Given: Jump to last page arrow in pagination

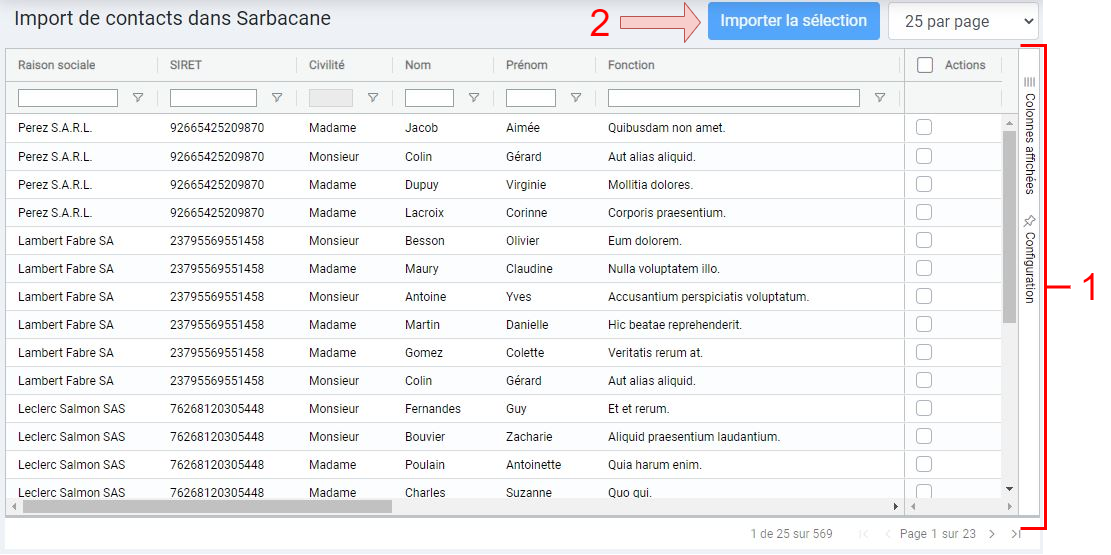Looking at the screenshot, I should [x=1015, y=534].
